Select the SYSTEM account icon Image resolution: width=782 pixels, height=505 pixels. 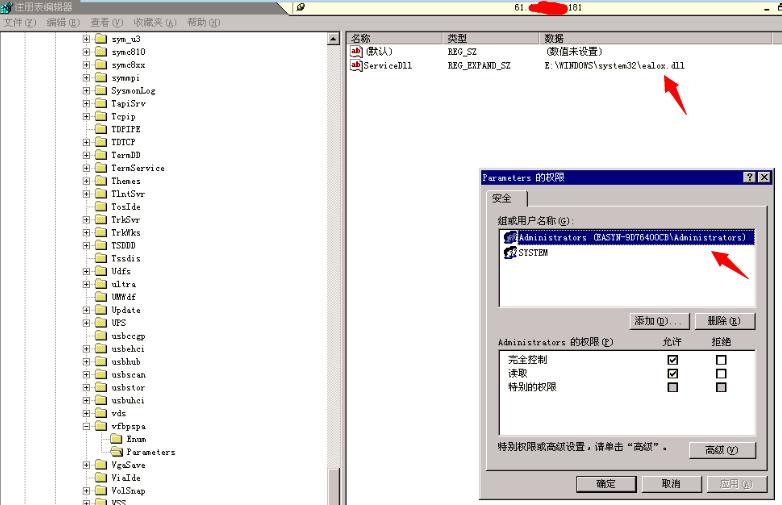[510, 253]
